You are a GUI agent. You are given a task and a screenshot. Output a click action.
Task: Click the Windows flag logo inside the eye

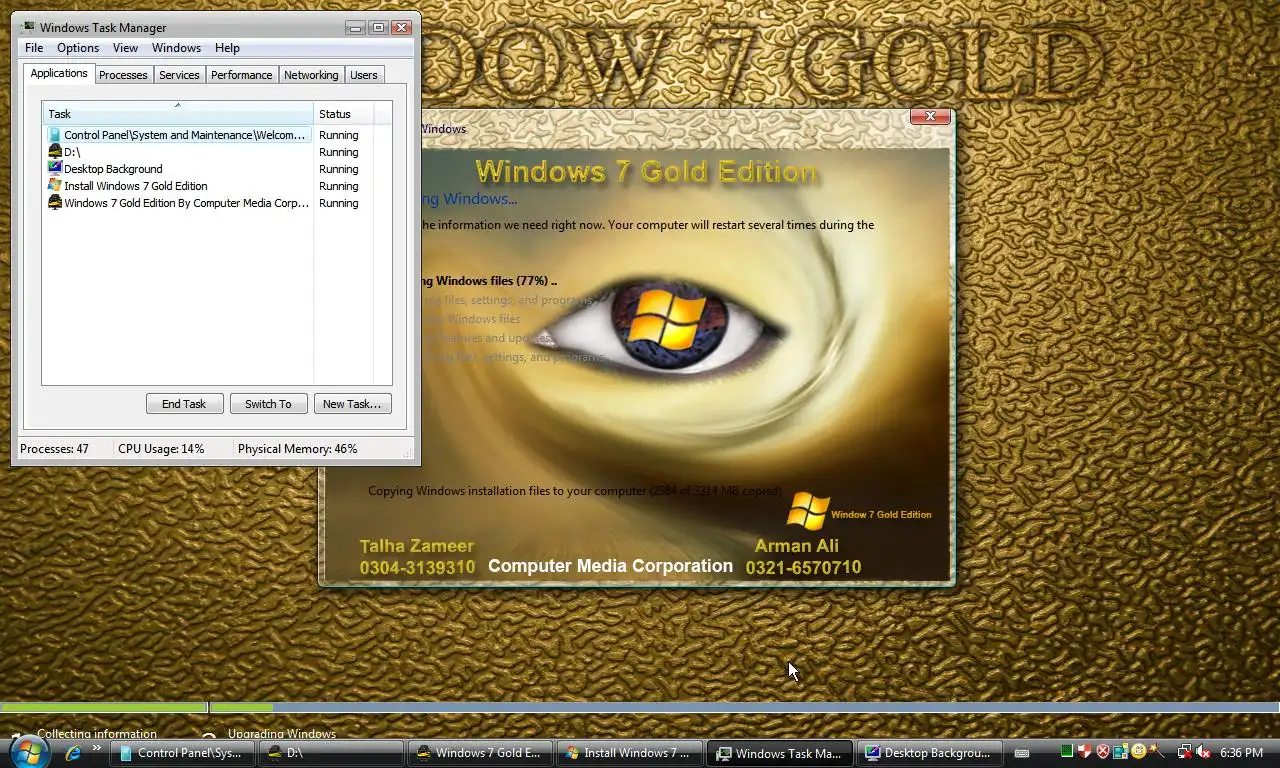click(667, 318)
